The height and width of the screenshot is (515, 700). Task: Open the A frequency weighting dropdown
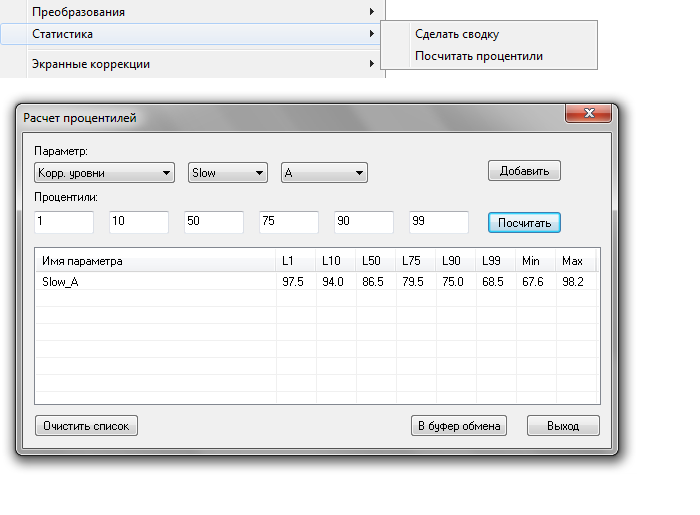pyautogui.click(x=324, y=173)
